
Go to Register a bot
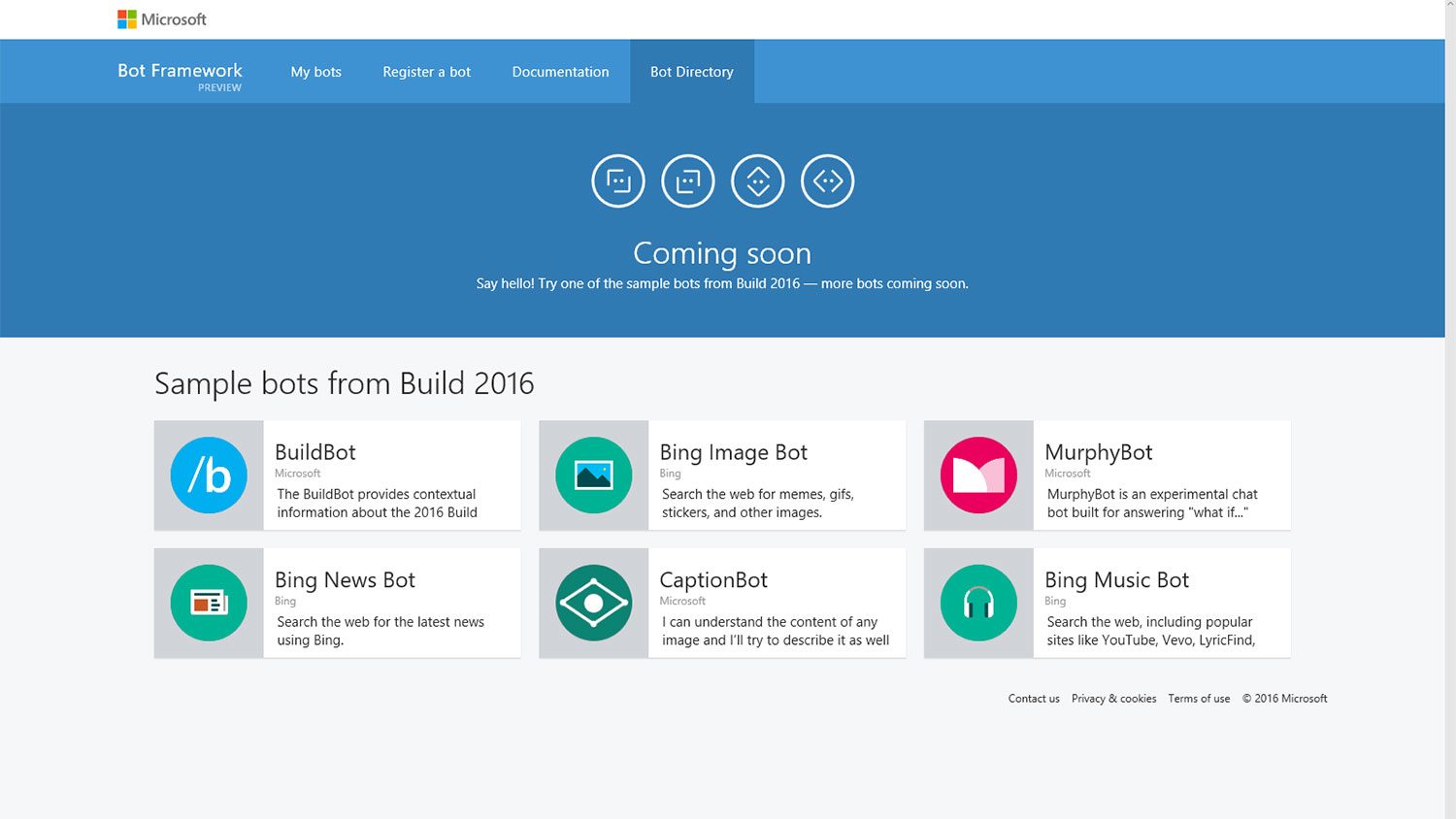click(426, 72)
